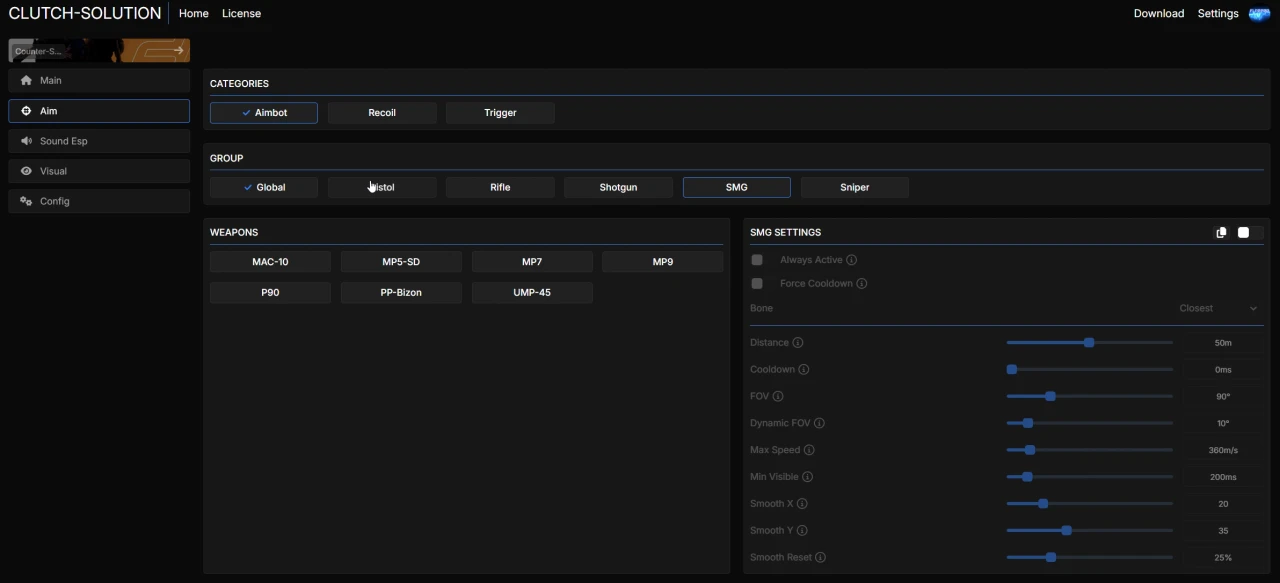Open Home in the top navigation

pos(194,14)
